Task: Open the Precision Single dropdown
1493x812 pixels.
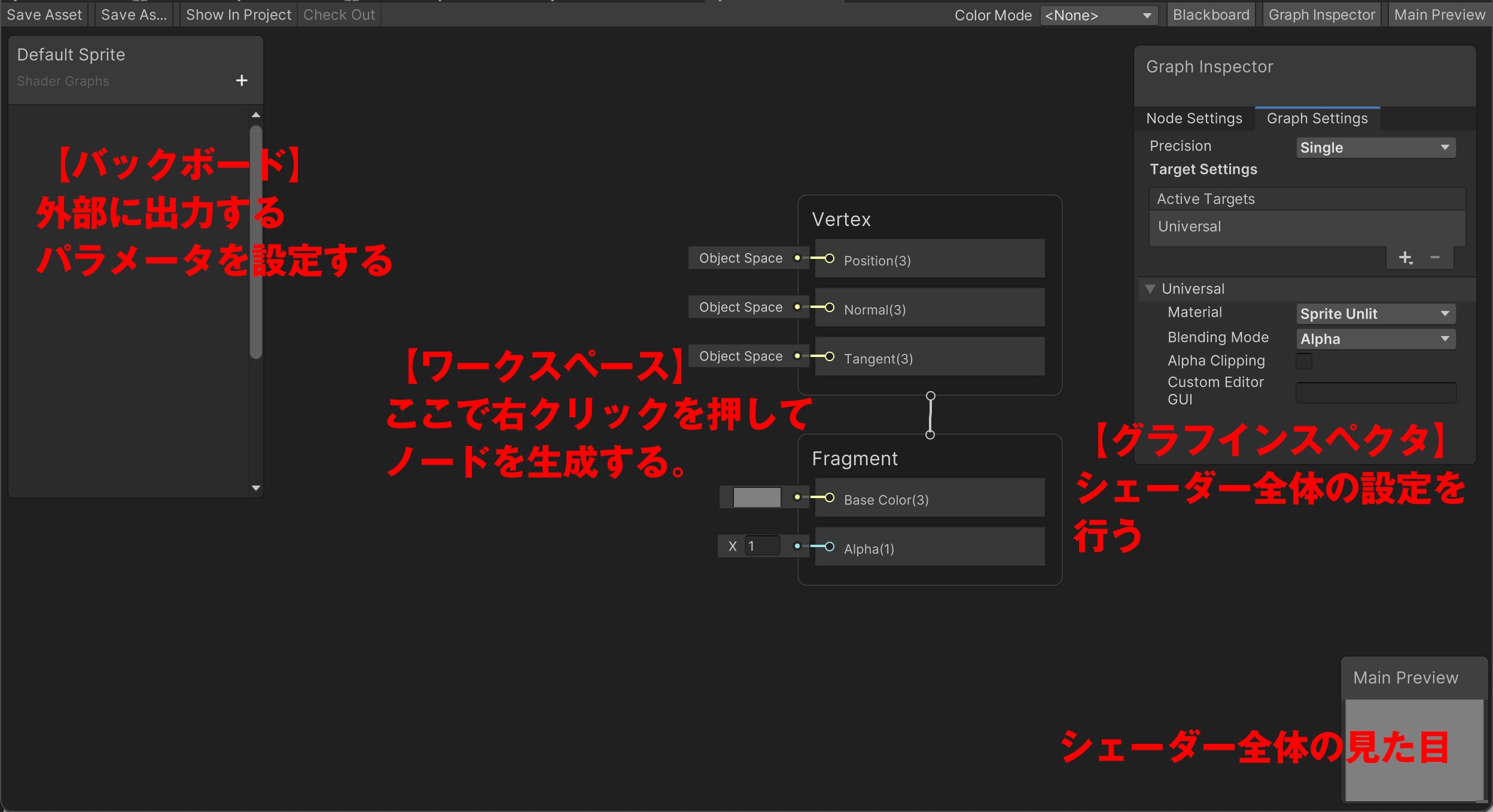Action: pyautogui.click(x=1375, y=148)
